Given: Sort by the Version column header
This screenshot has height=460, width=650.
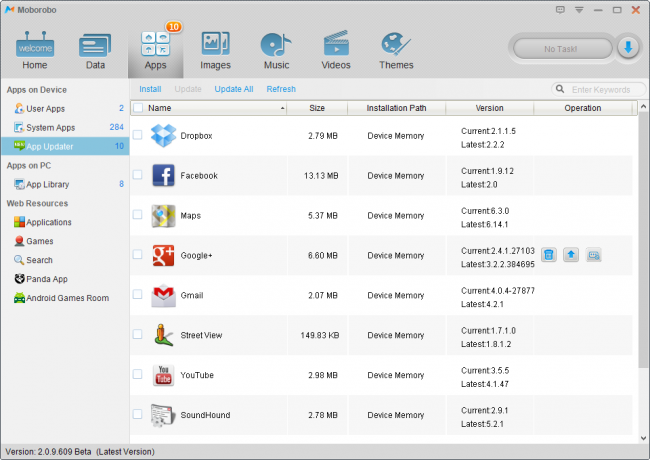Looking at the screenshot, I should point(490,108).
